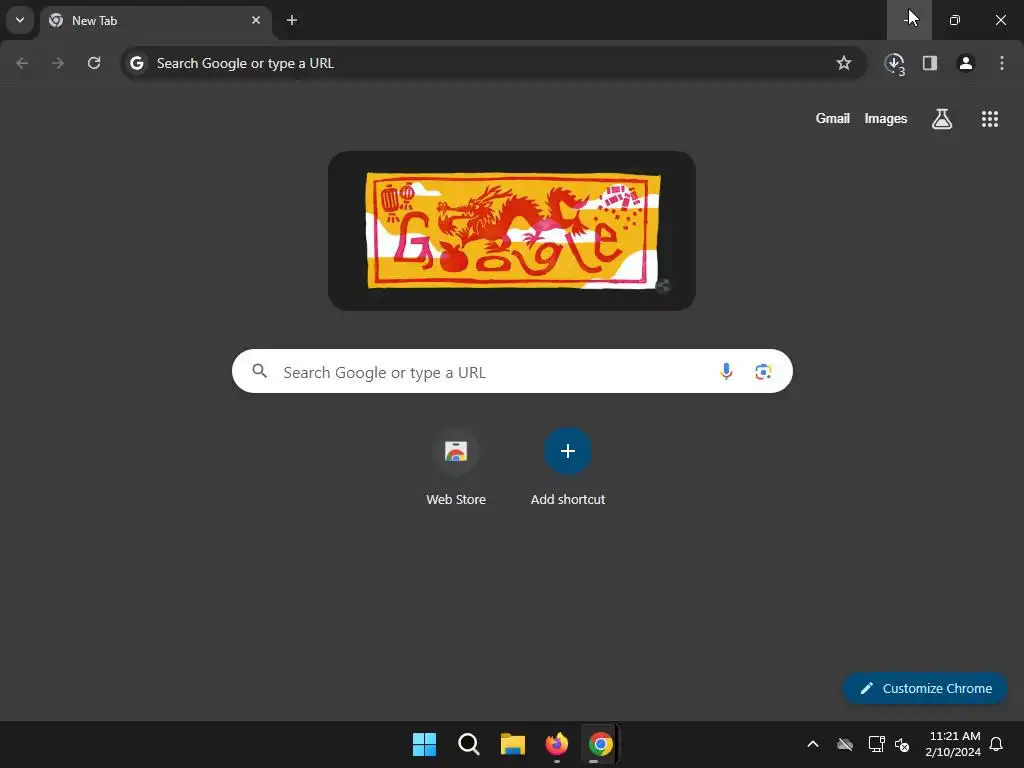Restore down the Chrome window
The width and height of the screenshot is (1024, 768).
click(955, 20)
